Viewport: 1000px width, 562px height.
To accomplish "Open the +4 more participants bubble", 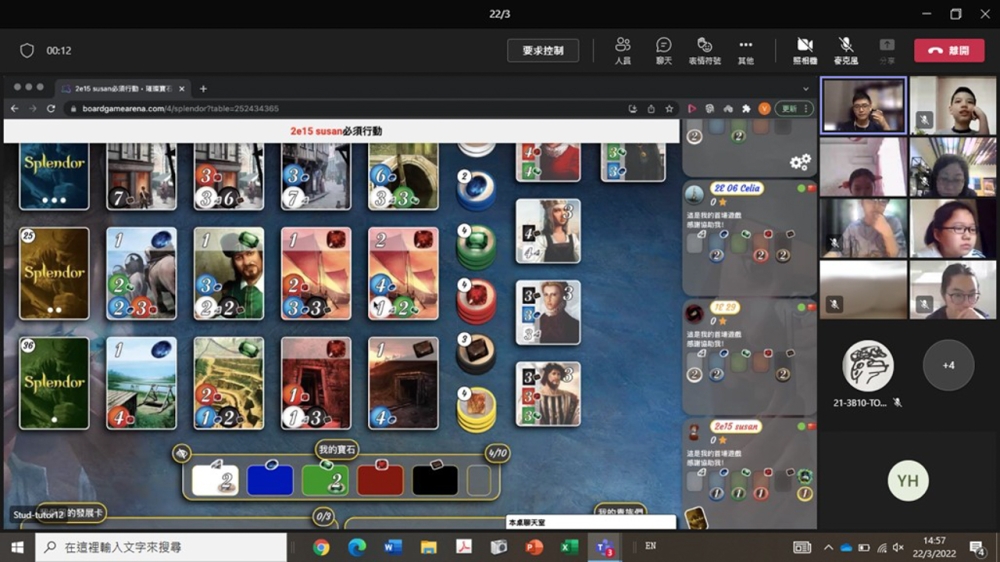I will coord(948,366).
